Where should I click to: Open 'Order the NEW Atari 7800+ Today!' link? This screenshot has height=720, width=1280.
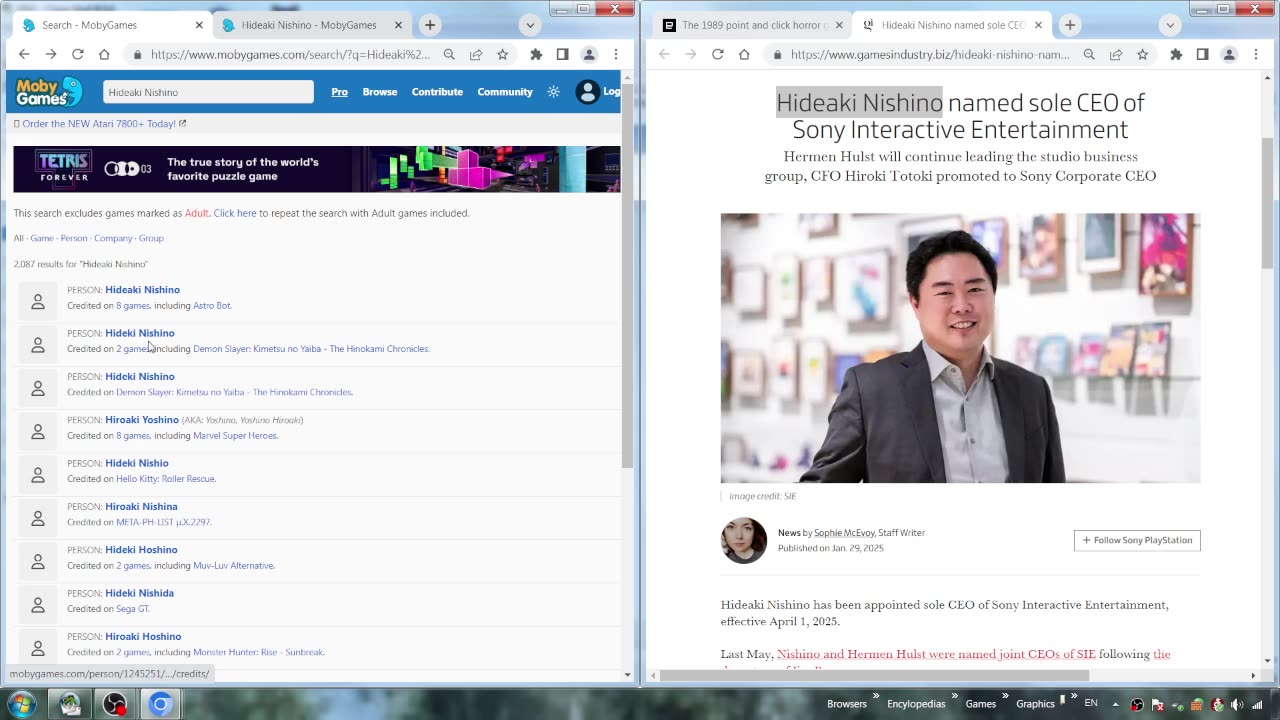pyautogui.click(x=100, y=124)
